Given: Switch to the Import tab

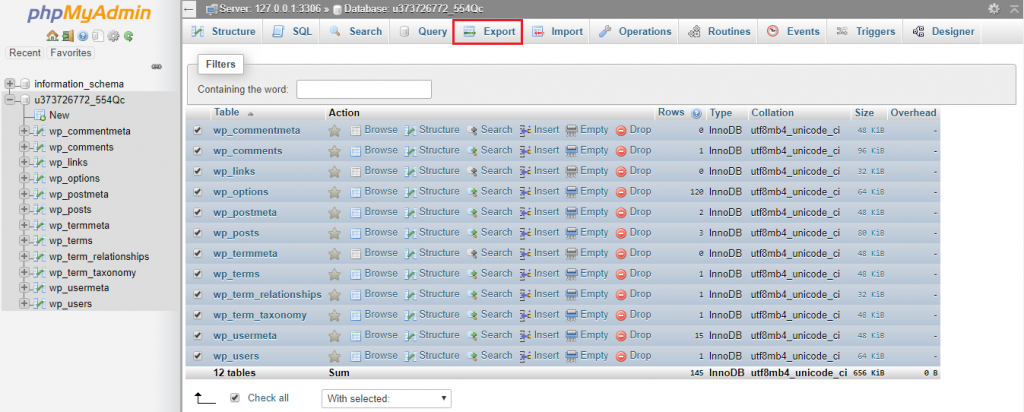Looking at the screenshot, I should tap(558, 32).
